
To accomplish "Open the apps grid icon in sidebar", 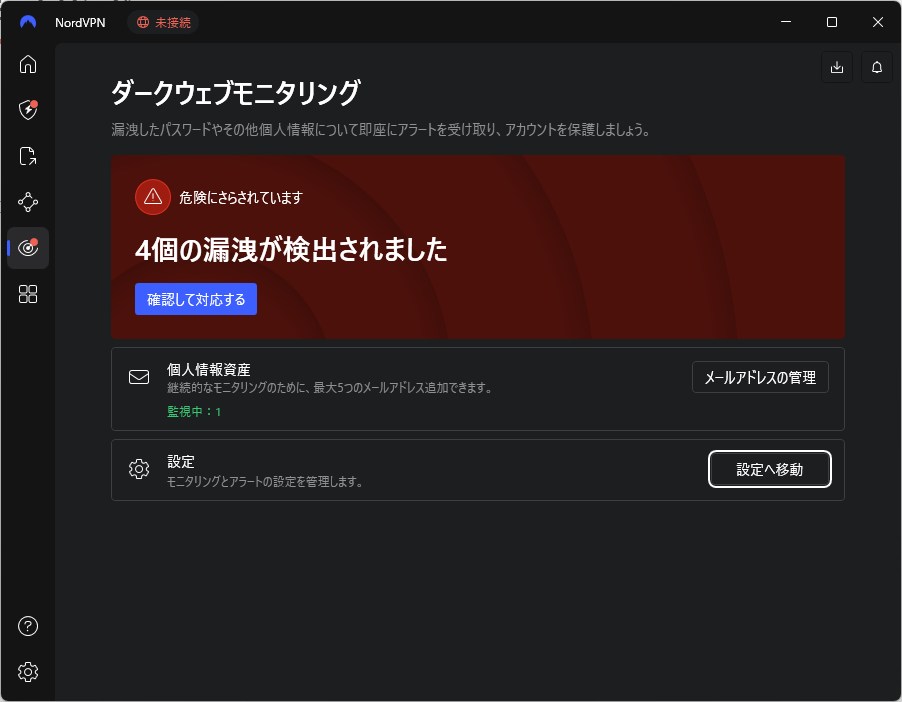I will tap(28, 294).
